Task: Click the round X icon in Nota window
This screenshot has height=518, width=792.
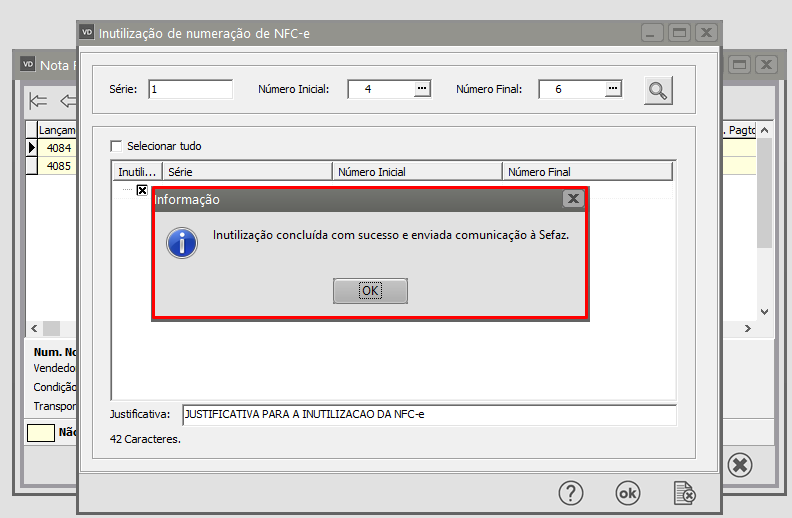Action: pos(740,465)
